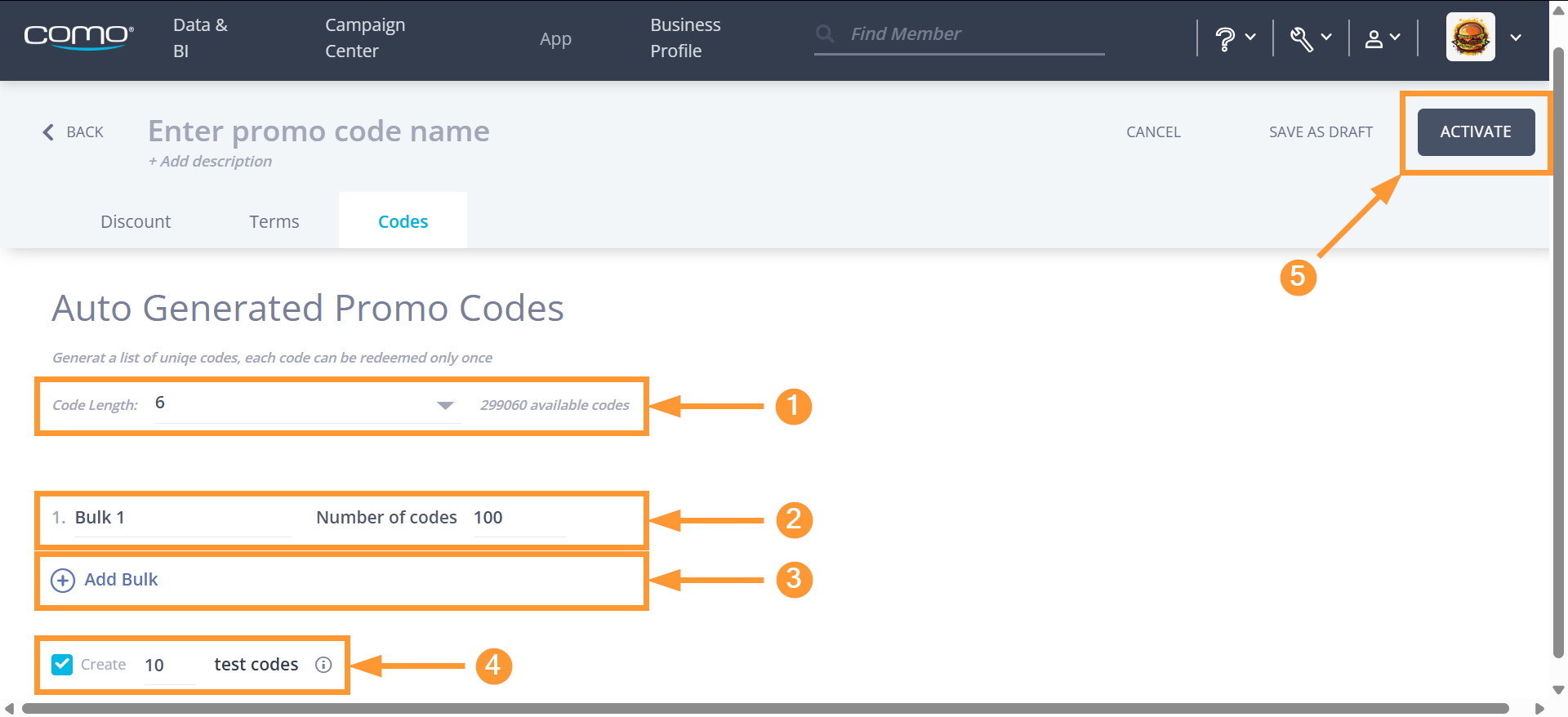Click Add description link
The image size is (1568, 717).
click(x=210, y=162)
